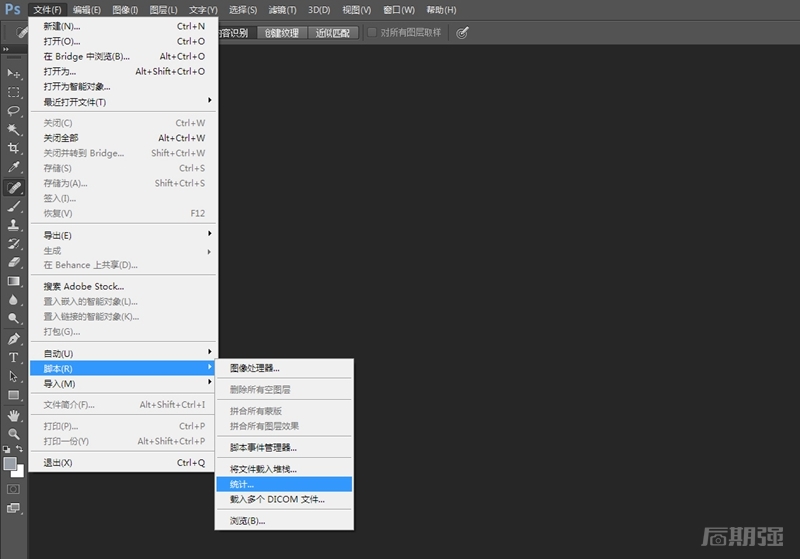Viewport: 800px width, 559px height.
Task: Select the History Brush tool
Action: [x=14, y=244]
